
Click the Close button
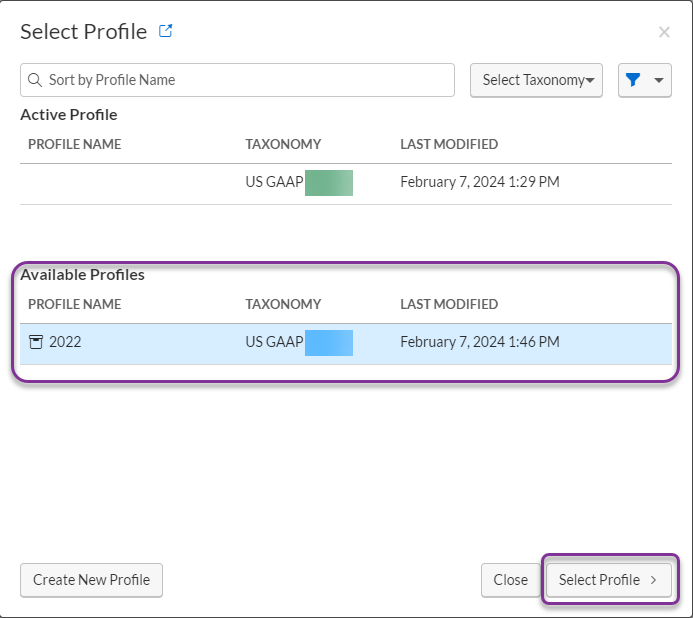[x=510, y=580]
